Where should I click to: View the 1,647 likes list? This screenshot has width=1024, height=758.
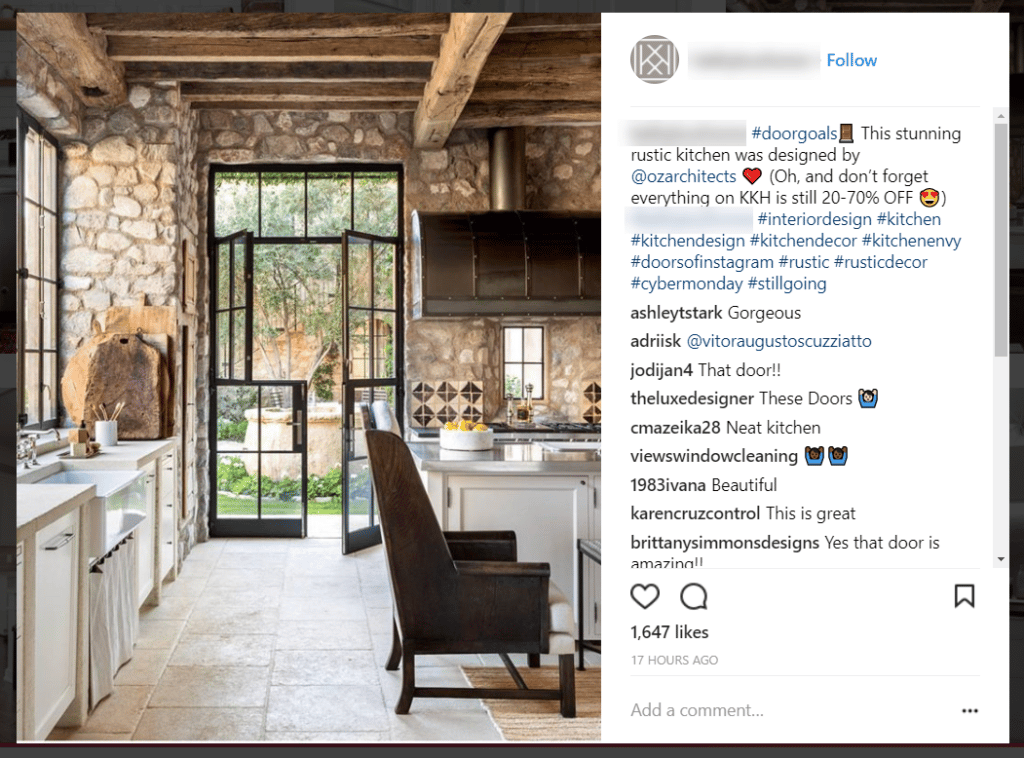tap(669, 632)
